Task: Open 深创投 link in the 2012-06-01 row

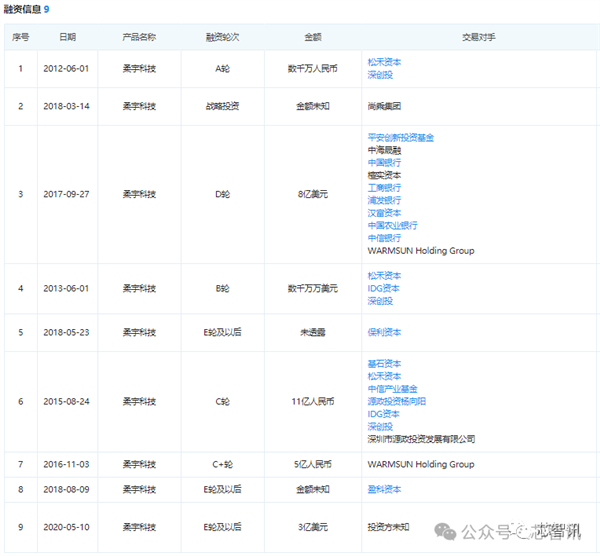Action: (x=380, y=75)
